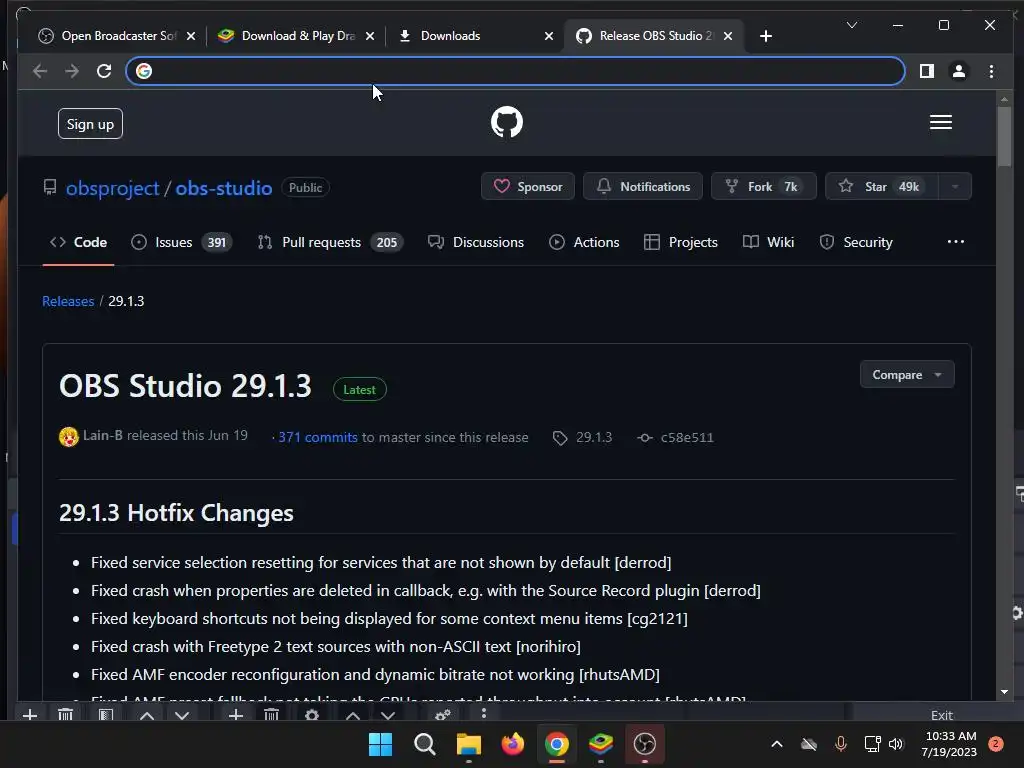Close the Downloads tab
This screenshot has height=768, width=1024.
(549, 36)
